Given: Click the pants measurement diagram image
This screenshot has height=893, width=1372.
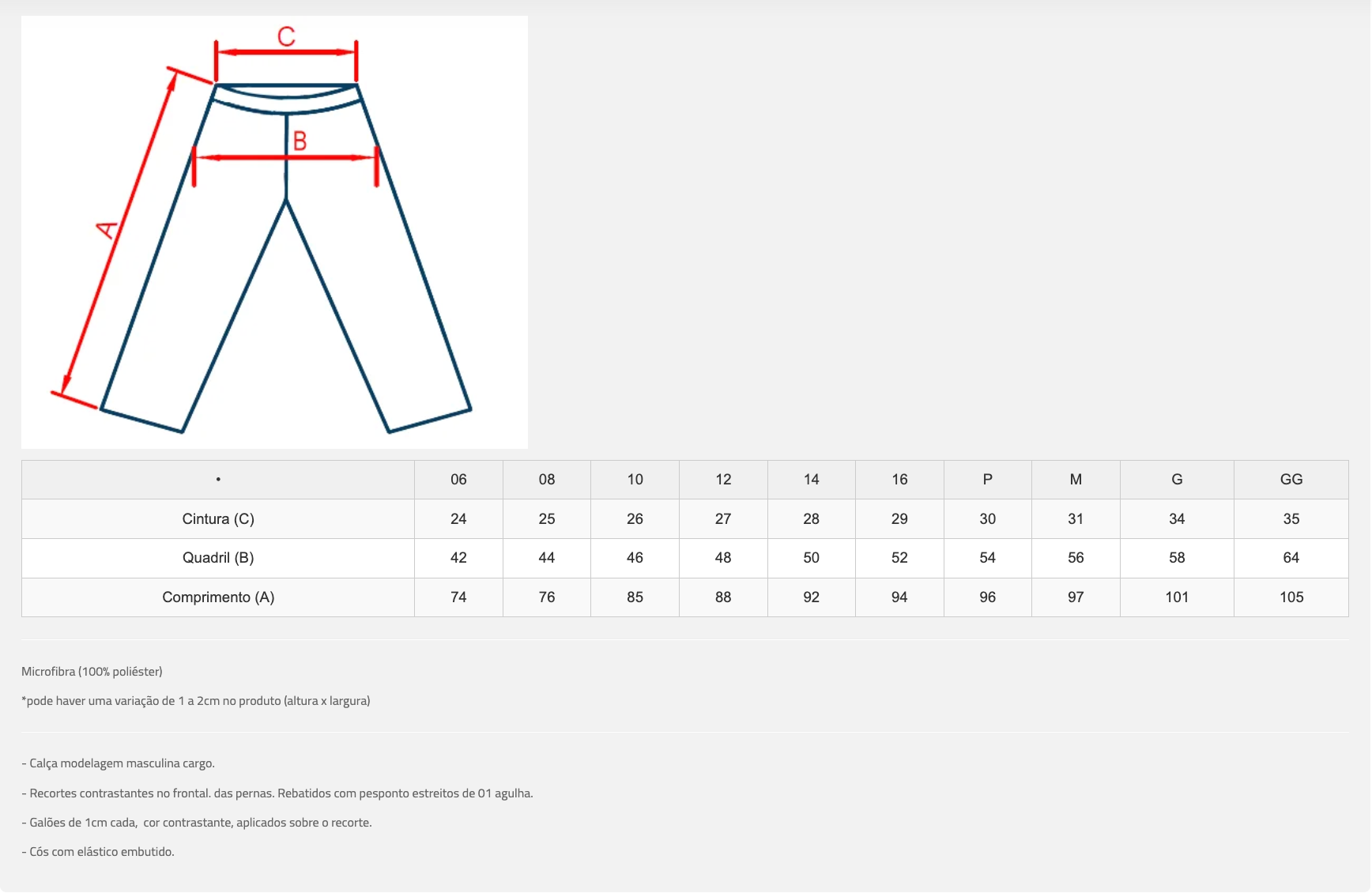Looking at the screenshot, I should (x=274, y=232).
